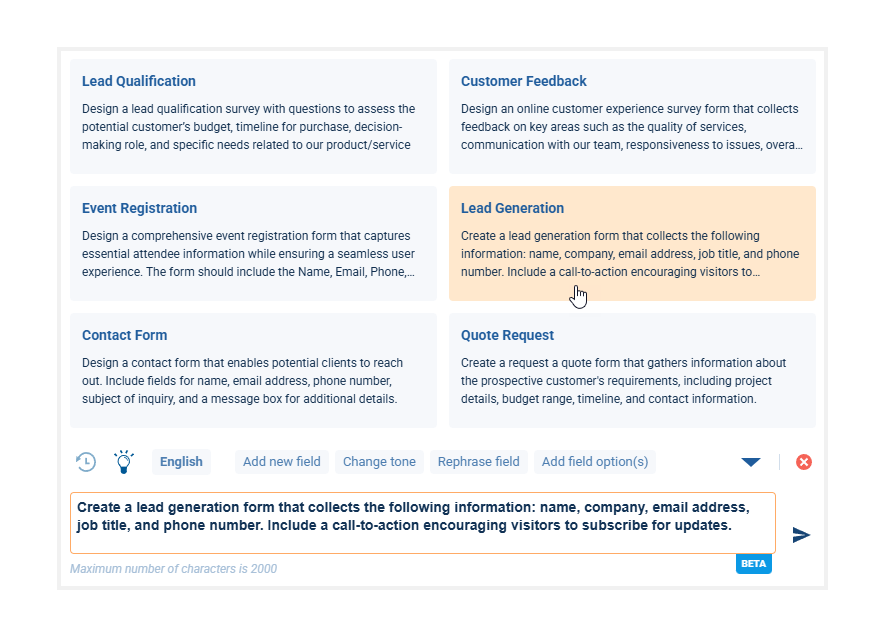Send the prompt with the arrow icon
The image size is (885, 637).
(x=801, y=535)
